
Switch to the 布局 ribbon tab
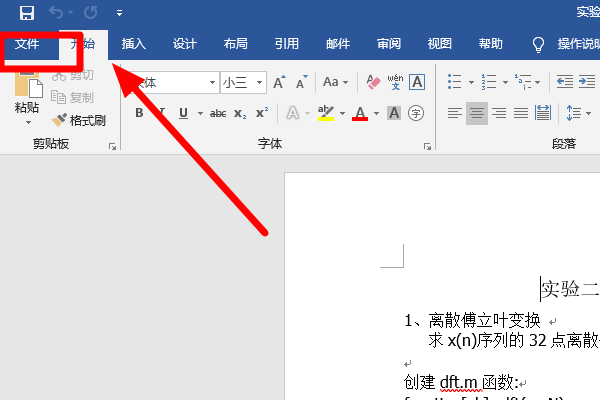pyautogui.click(x=235, y=44)
